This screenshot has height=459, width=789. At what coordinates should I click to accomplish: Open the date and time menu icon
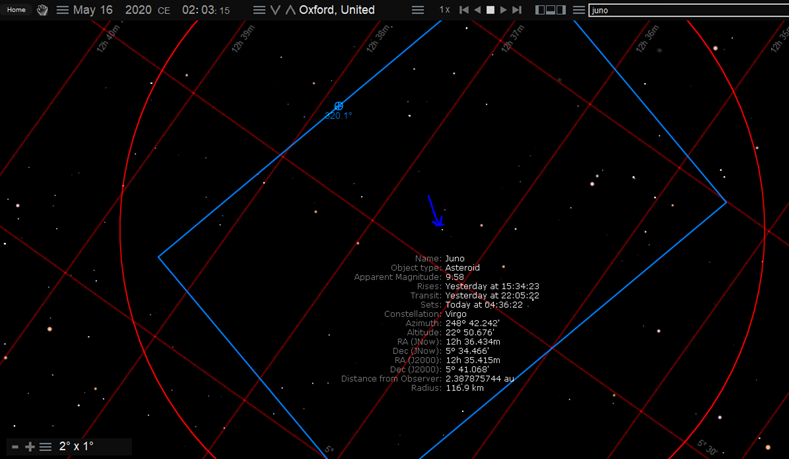point(62,10)
